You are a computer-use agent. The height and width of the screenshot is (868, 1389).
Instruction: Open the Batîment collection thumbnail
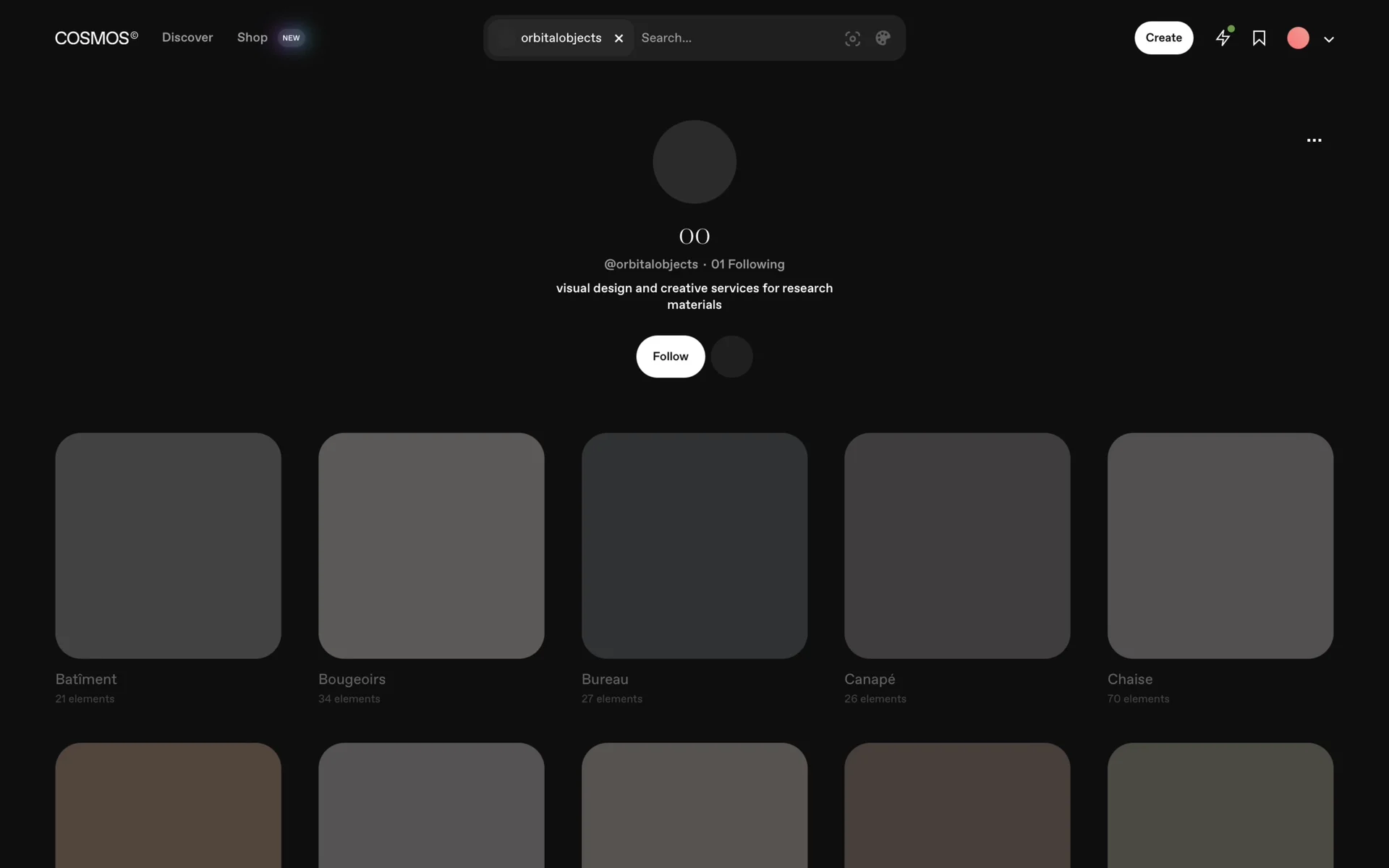coord(168,545)
